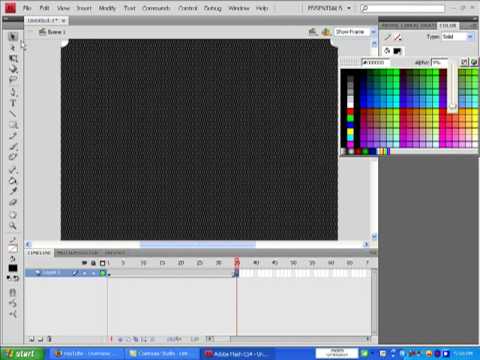
Task: Click the swap colors icon in tools panel
Action: coord(16,278)
